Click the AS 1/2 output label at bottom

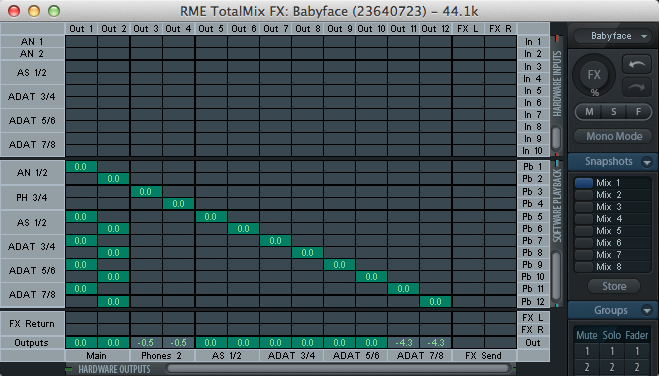tap(227, 356)
